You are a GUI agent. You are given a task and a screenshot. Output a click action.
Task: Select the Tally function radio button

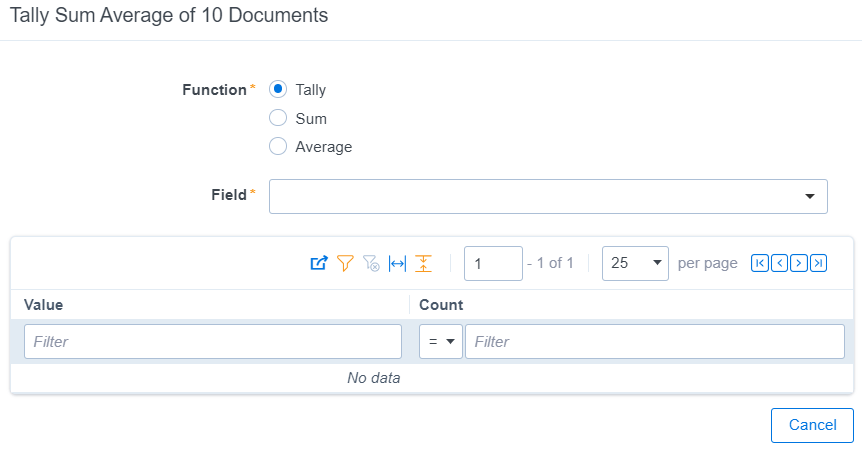point(278,89)
